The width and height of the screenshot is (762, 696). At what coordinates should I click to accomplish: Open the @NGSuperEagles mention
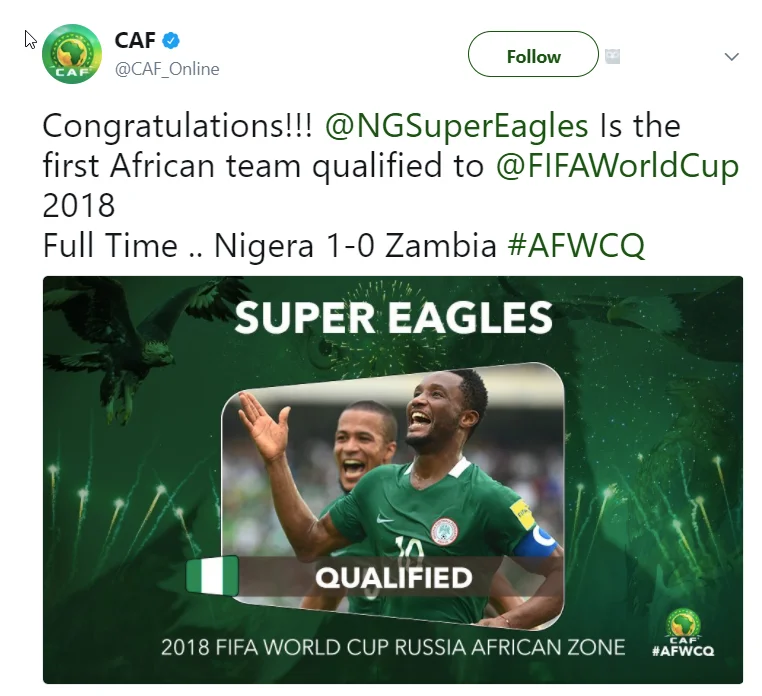click(455, 126)
